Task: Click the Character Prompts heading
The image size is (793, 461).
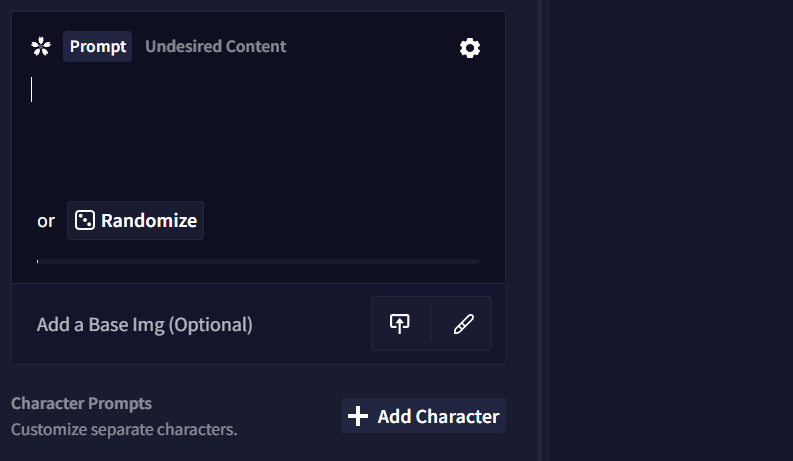Action: point(81,403)
